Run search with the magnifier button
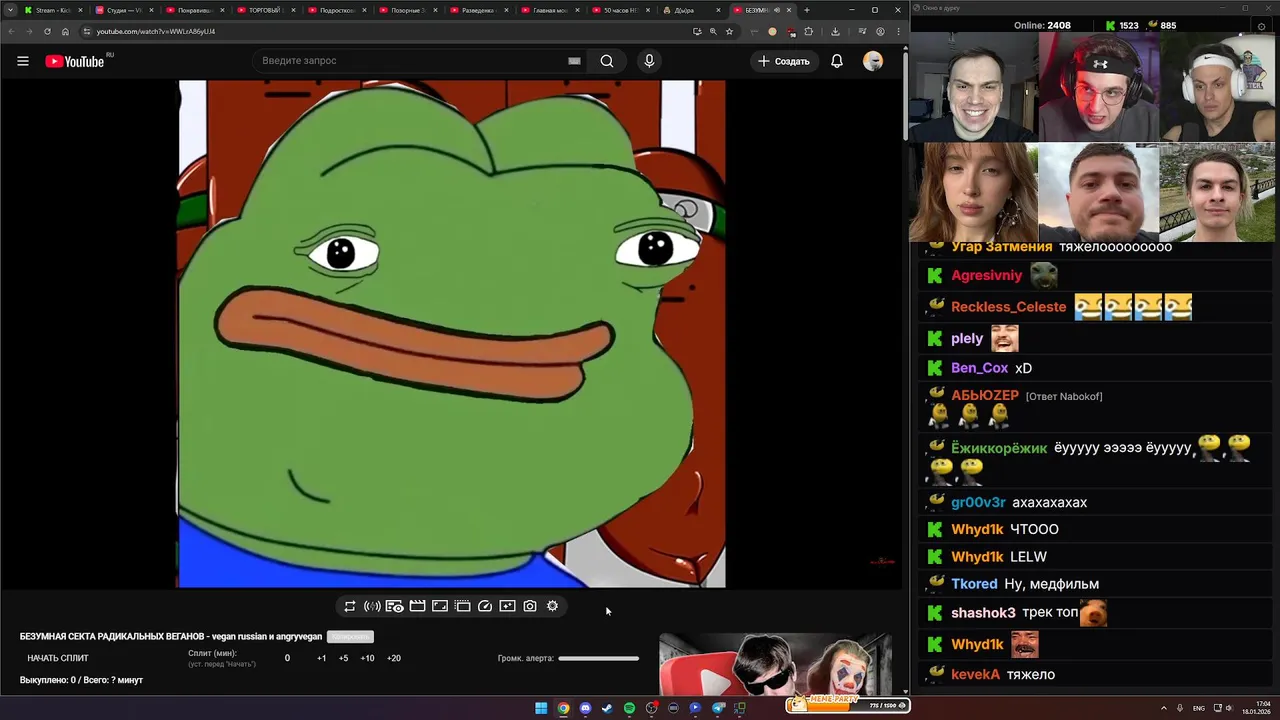The height and width of the screenshot is (720, 1280). pyautogui.click(x=607, y=61)
